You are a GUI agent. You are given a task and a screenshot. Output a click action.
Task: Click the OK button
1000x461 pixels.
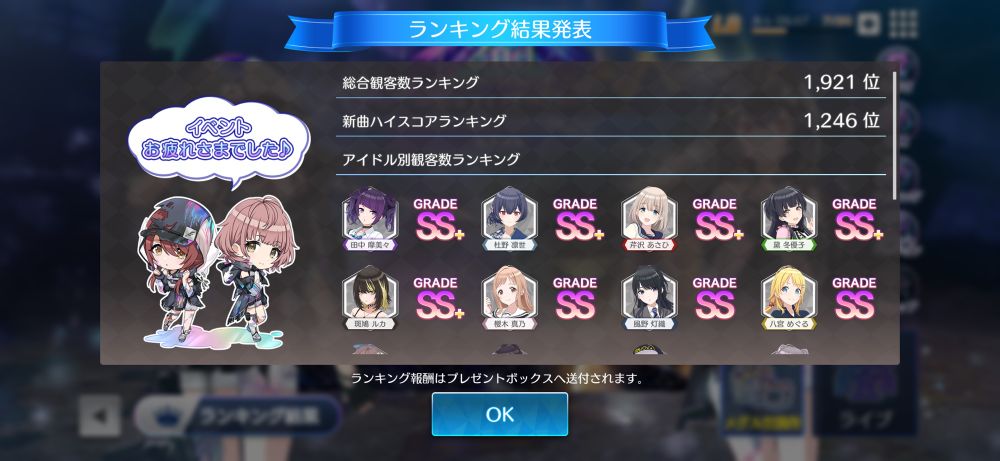click(499, 414)
